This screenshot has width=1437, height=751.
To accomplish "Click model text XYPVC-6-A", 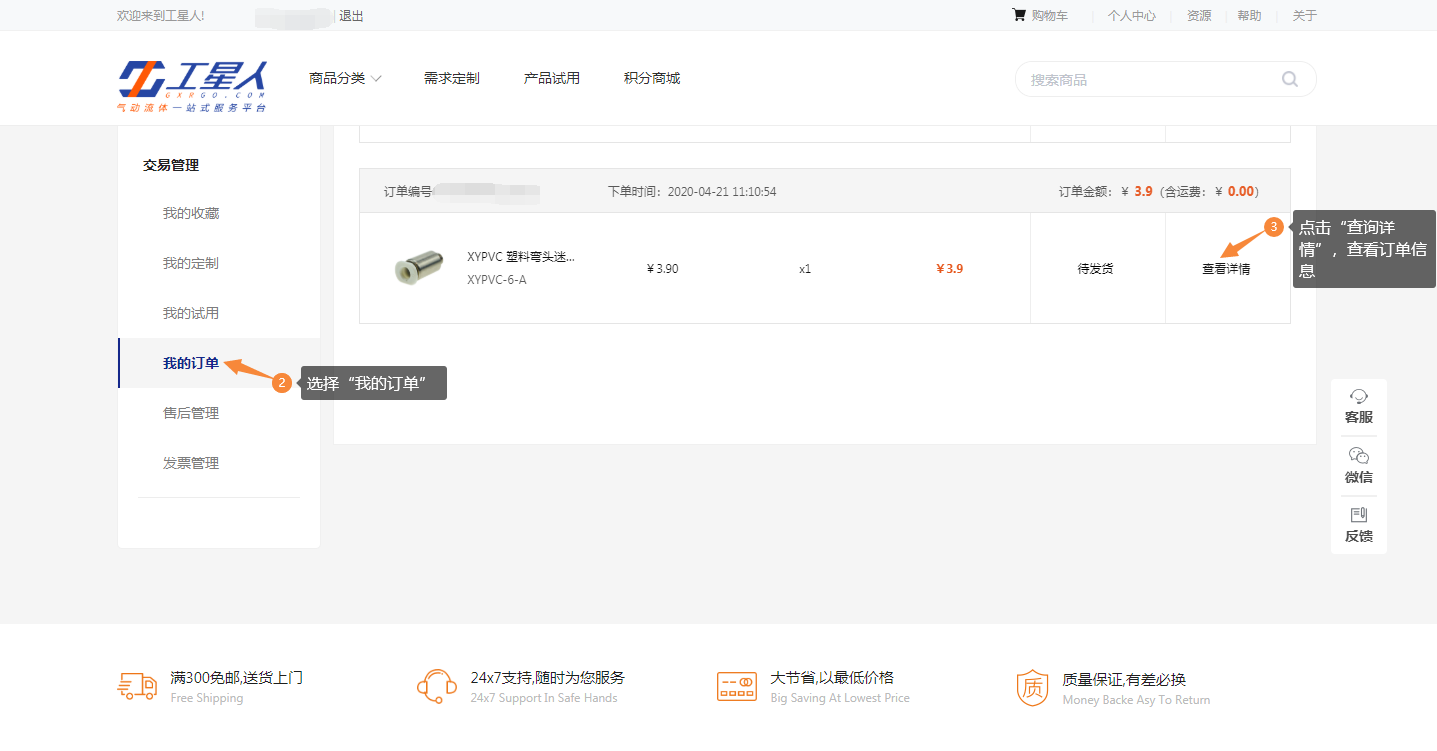I will coord(497,280).
